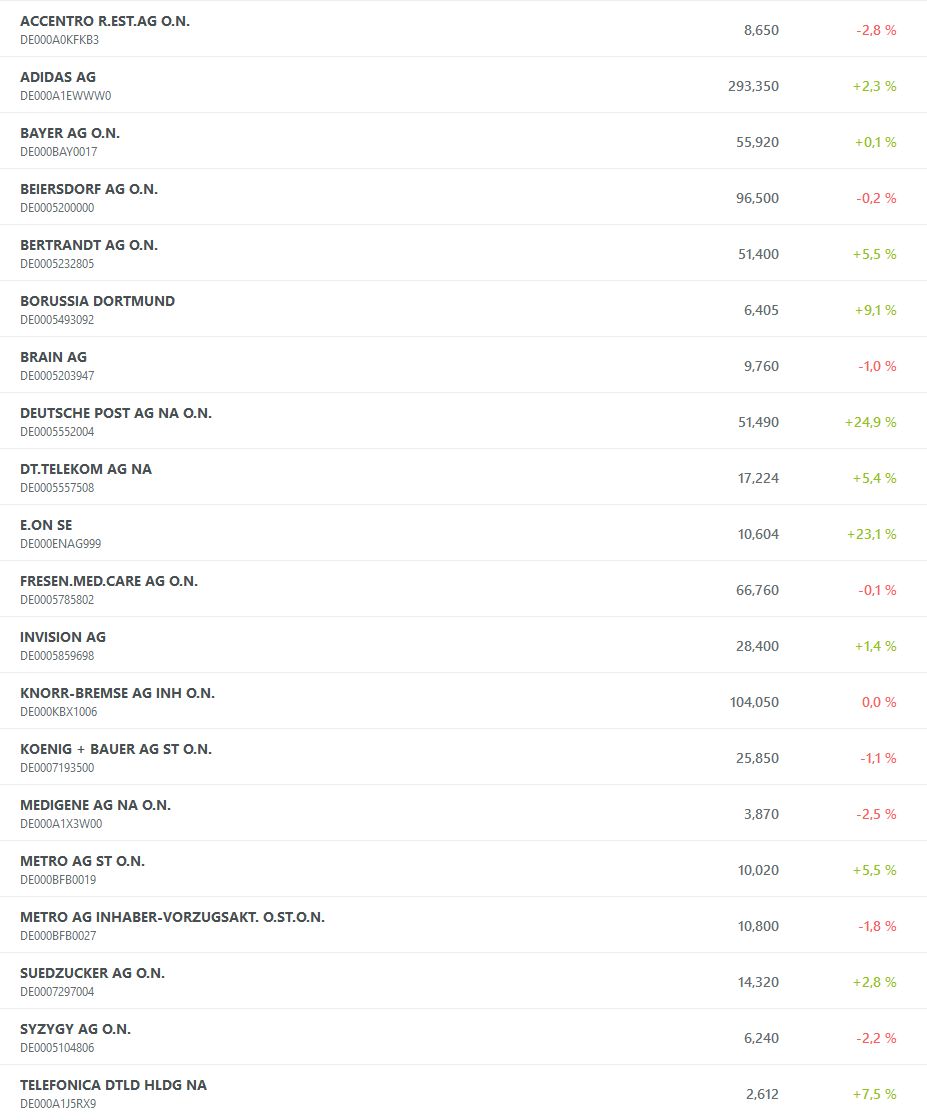Click the +9,1 % change for Borussia Dortmund
The image size is (927, 1120).
point(874,310)
